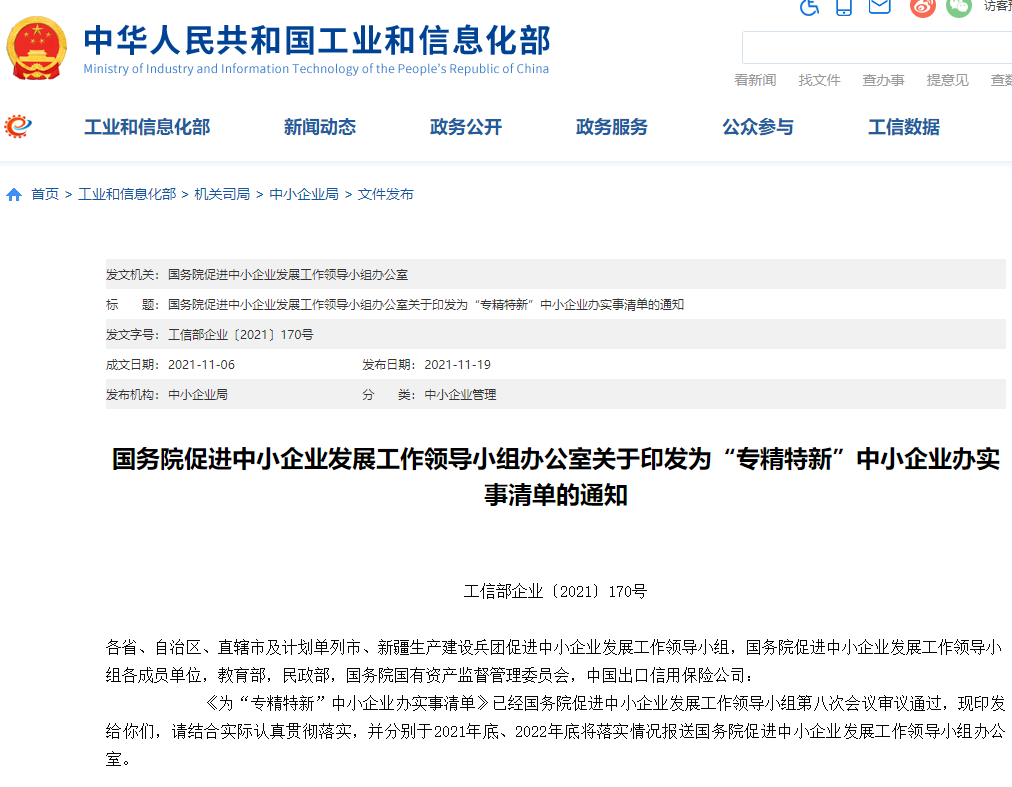Select the 看新闻 search category

click(755, 80)
